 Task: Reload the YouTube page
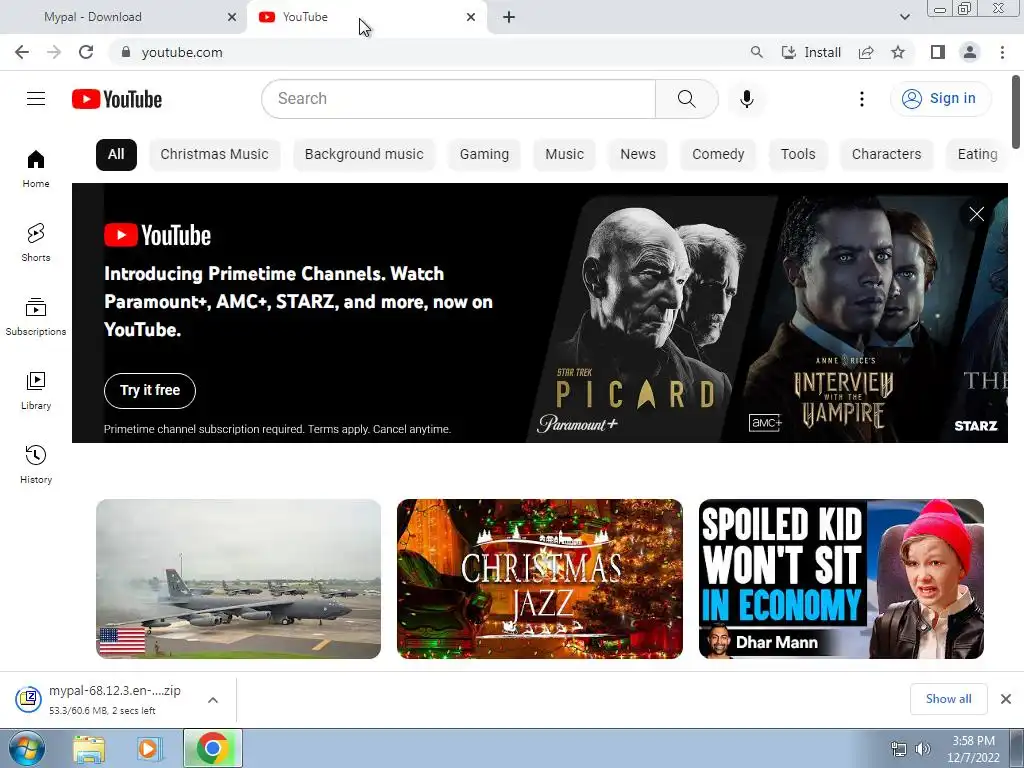pyautogui.click(x=86, y=52)
